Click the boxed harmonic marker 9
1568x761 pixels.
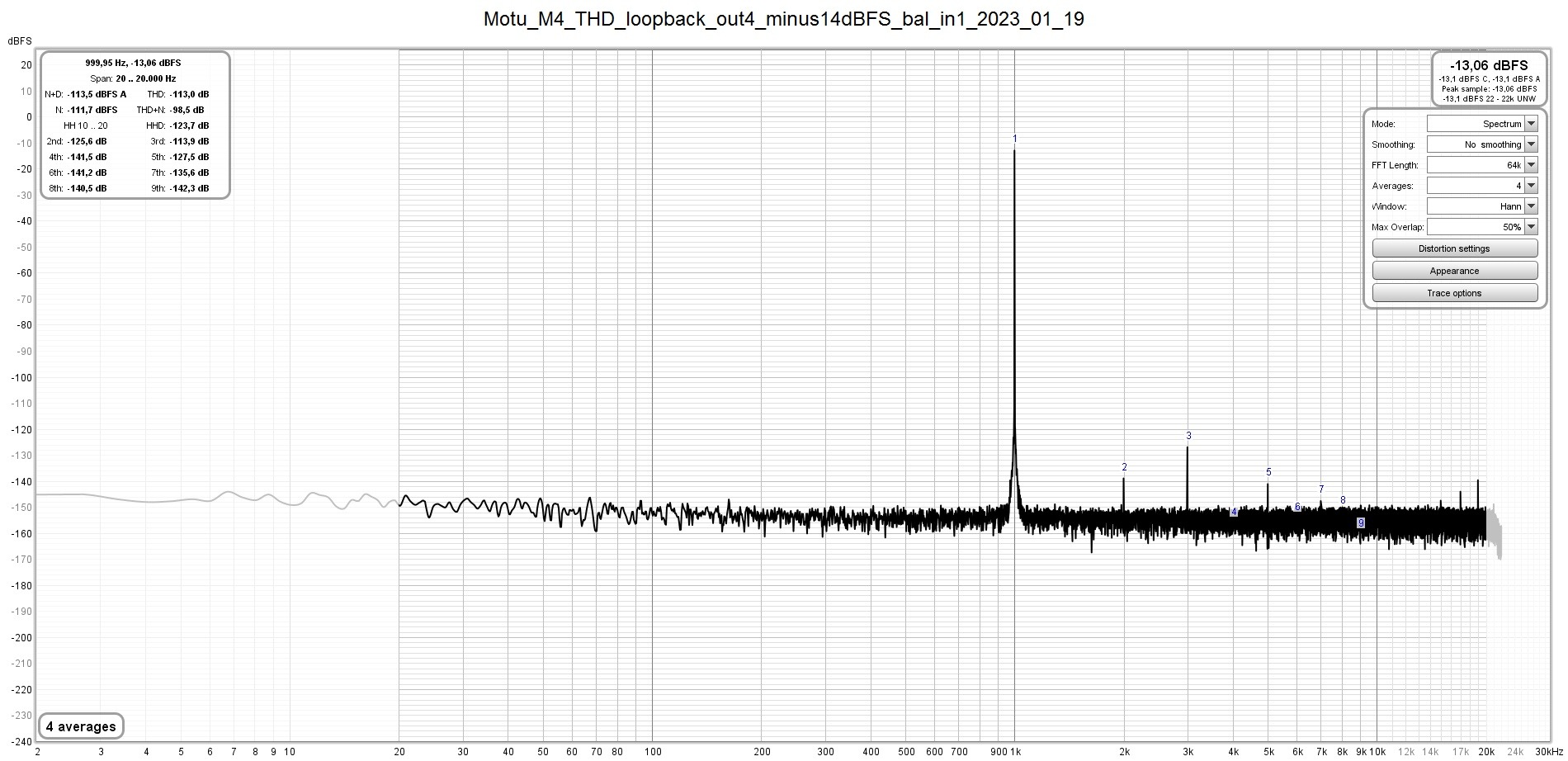click(x=1361, y=523)
